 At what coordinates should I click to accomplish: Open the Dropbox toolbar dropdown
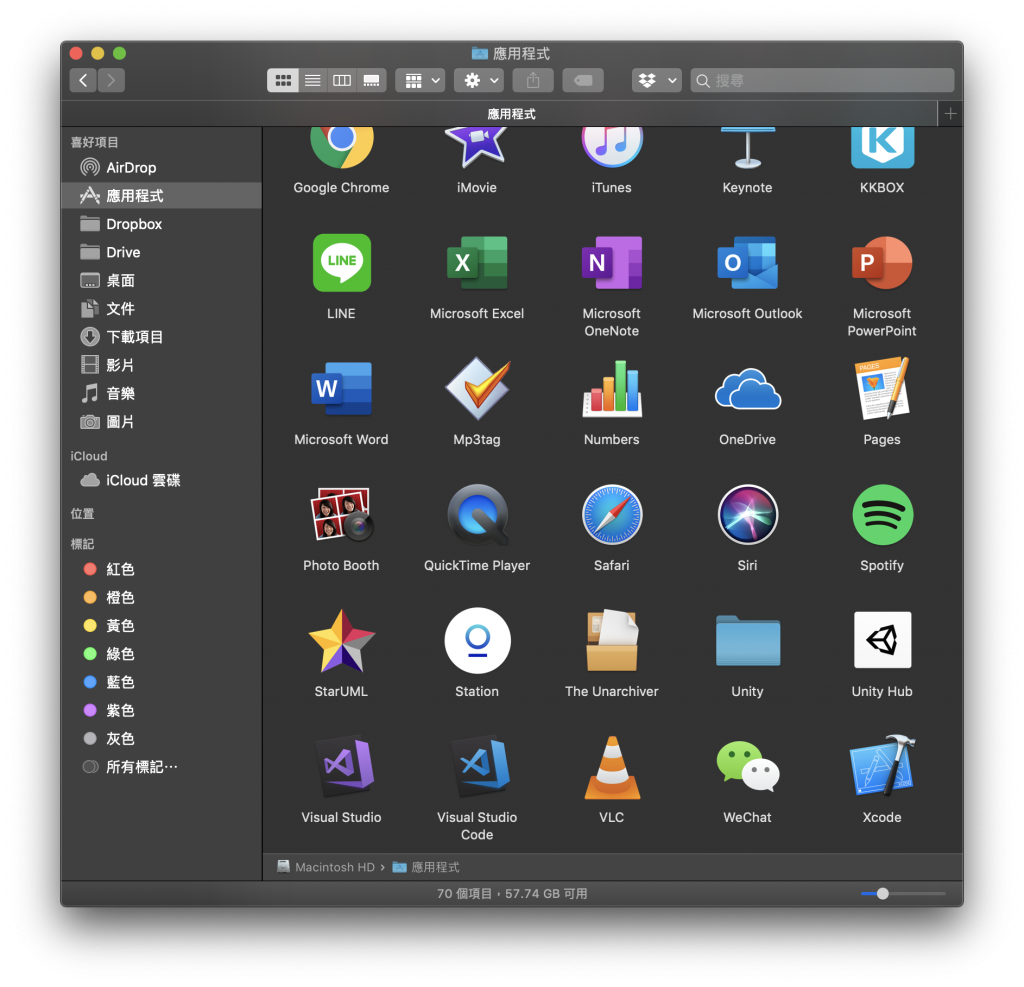(x=657, y=80)
